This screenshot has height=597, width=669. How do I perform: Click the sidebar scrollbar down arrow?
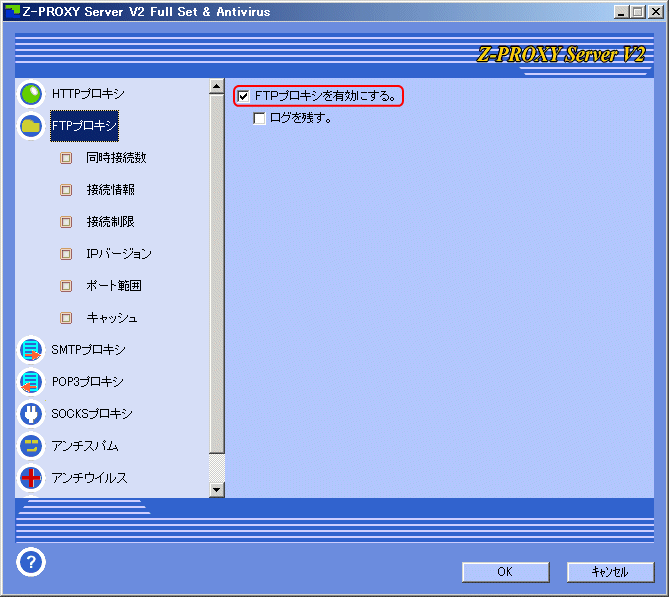click(217, 490)
